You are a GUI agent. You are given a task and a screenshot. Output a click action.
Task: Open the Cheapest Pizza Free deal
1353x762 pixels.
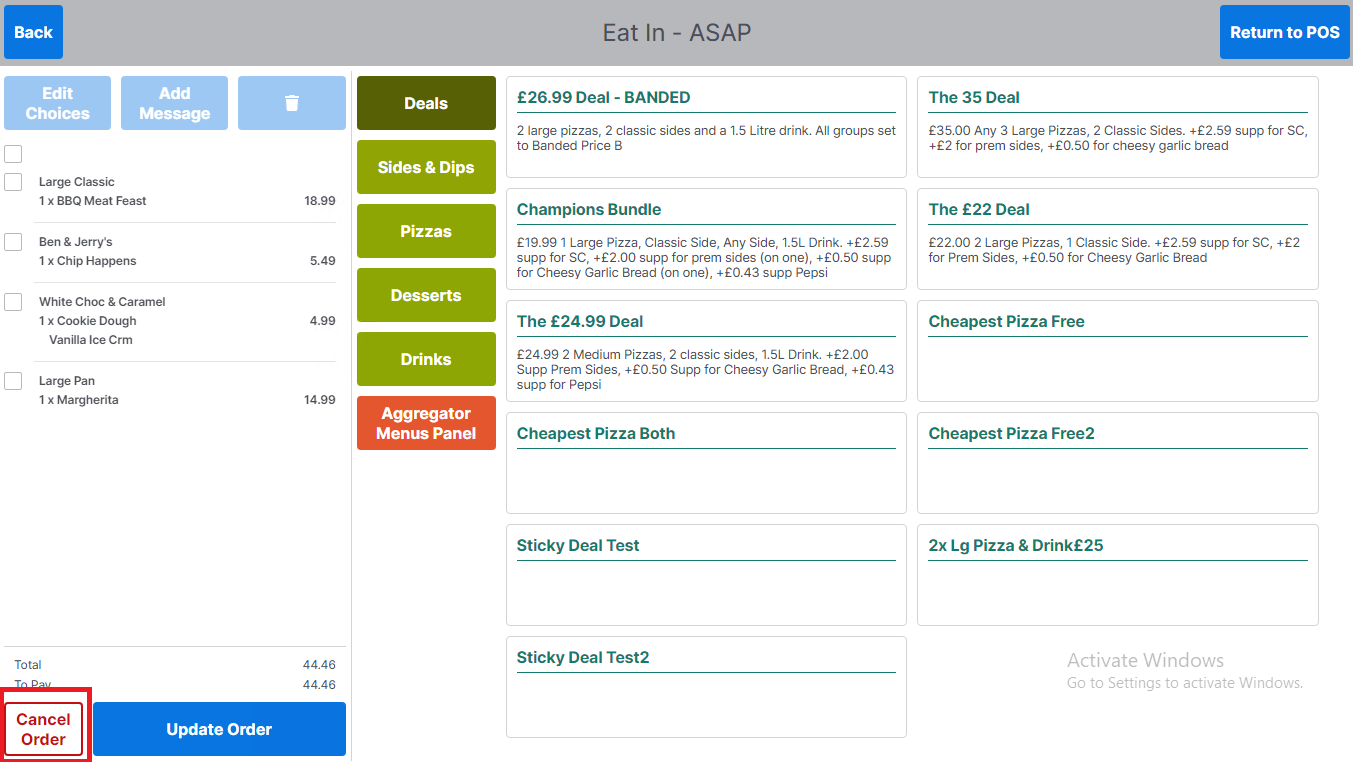1117,351
